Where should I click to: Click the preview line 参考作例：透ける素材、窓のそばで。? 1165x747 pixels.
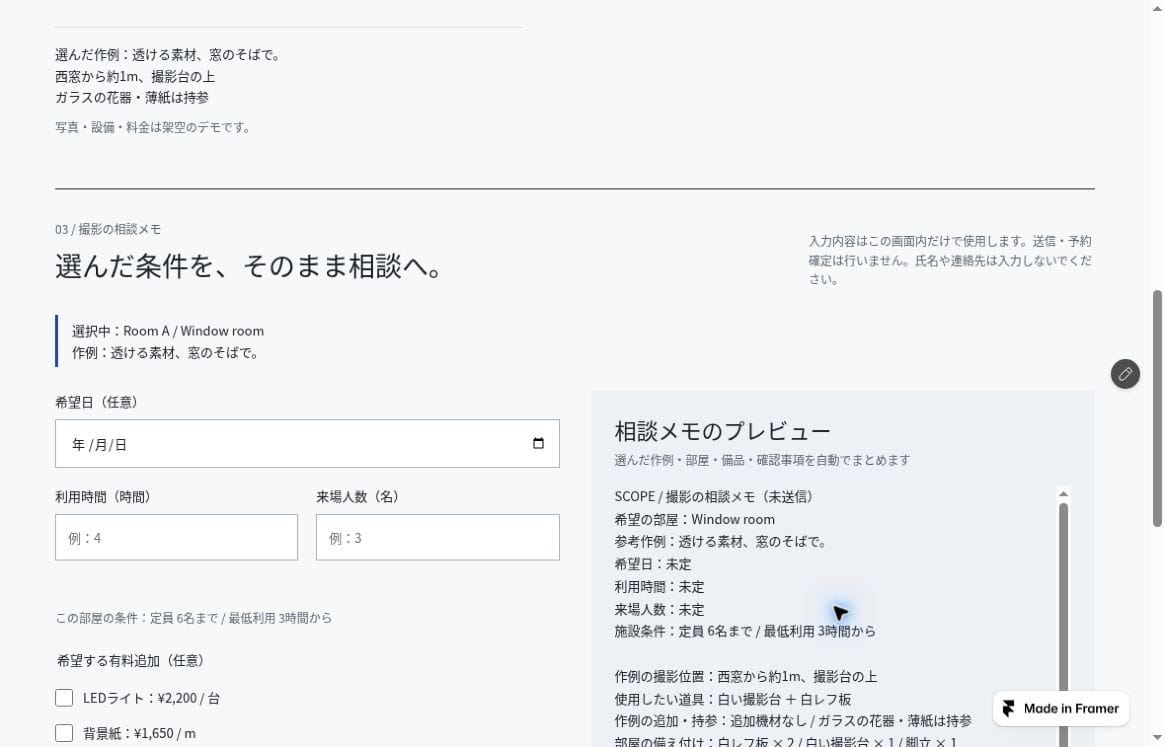721,542
